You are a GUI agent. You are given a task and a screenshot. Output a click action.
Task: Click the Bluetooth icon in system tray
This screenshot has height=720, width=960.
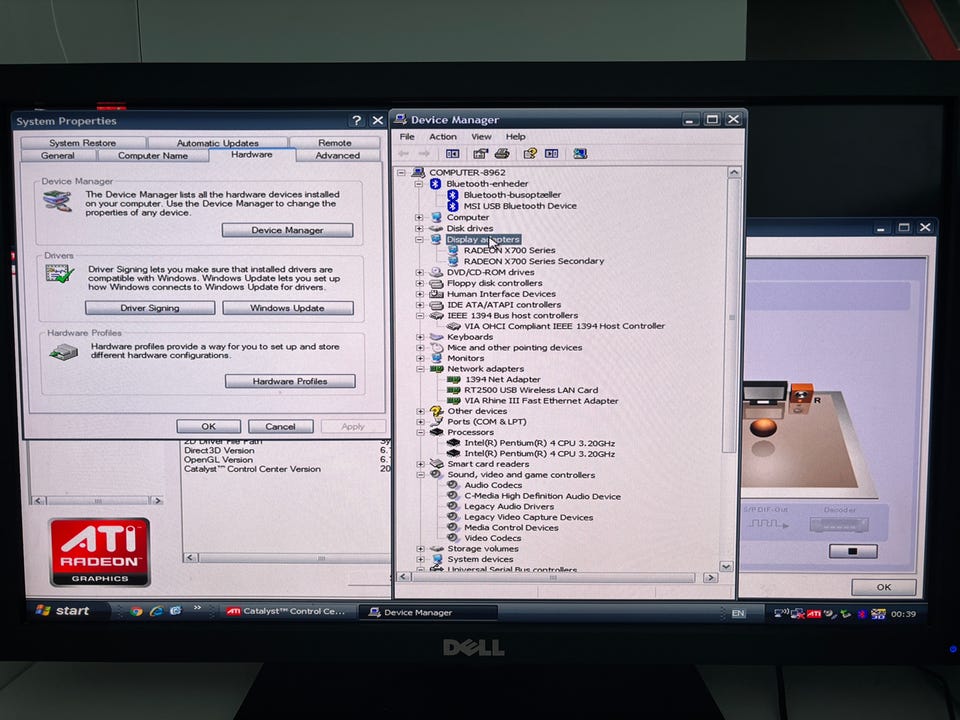pos(861,613)
